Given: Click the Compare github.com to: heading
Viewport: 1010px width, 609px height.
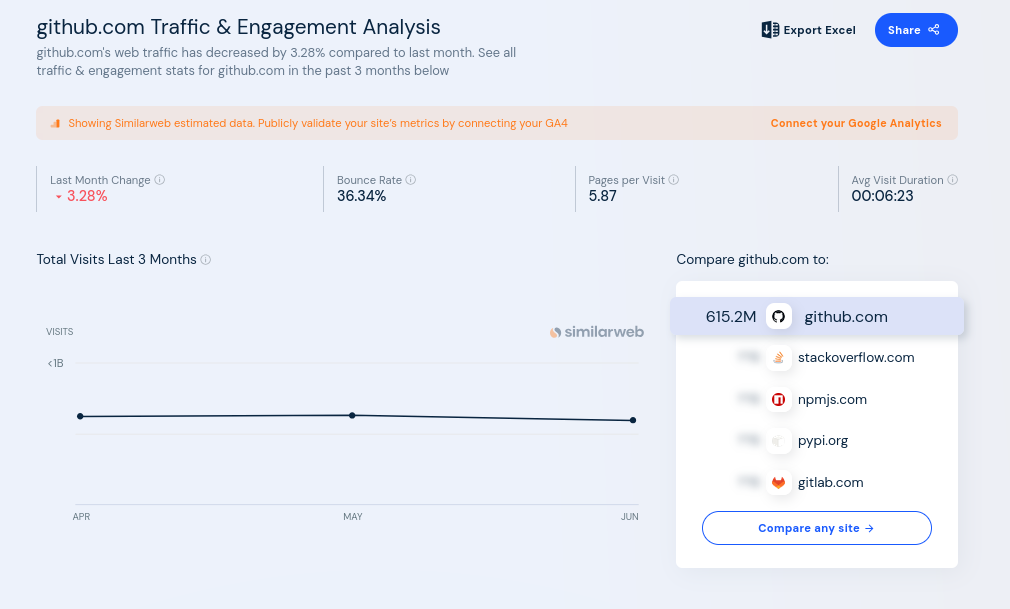Looking at the screenshot, I should pos(752,260).
